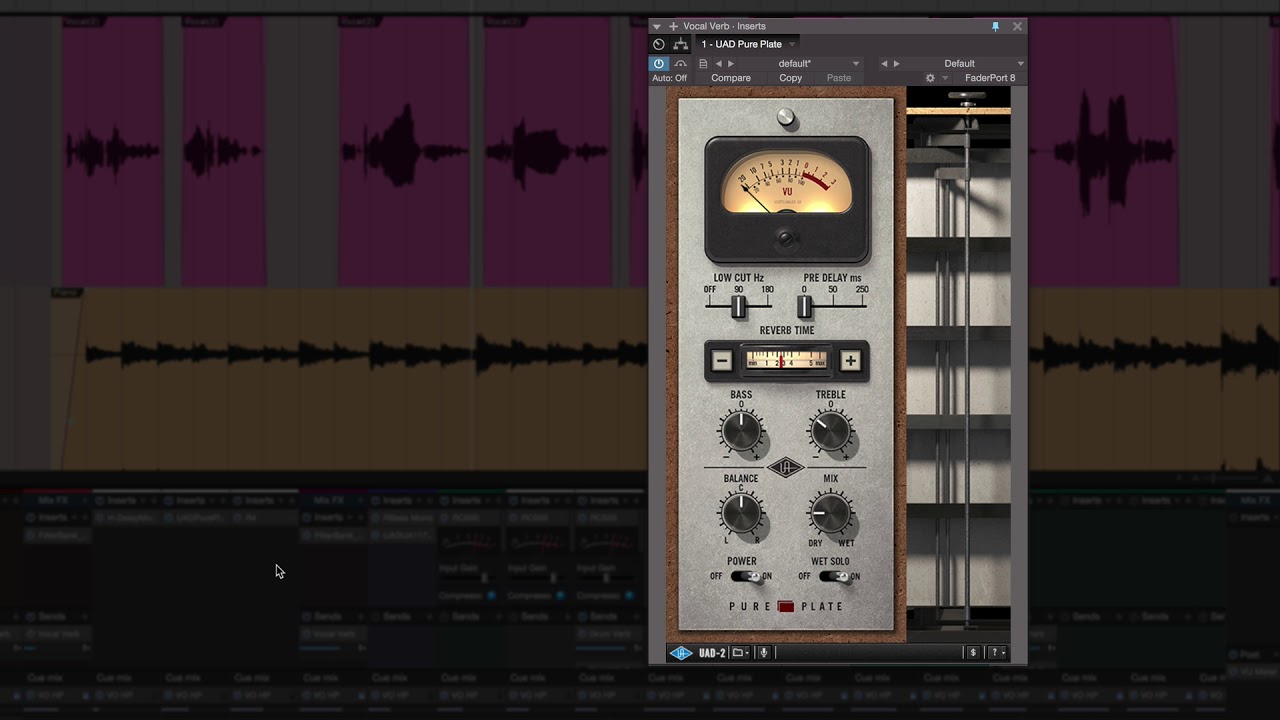Click the Copy button
1280x720 pixels.
791,78
